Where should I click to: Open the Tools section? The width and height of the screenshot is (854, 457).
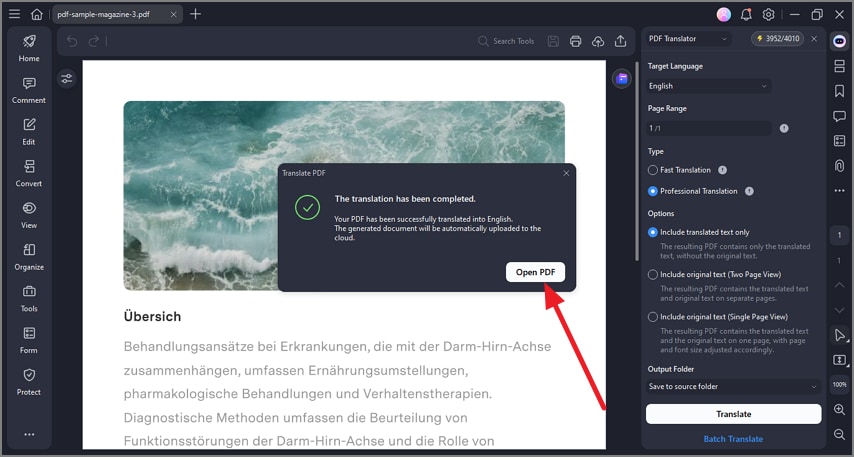29,299
